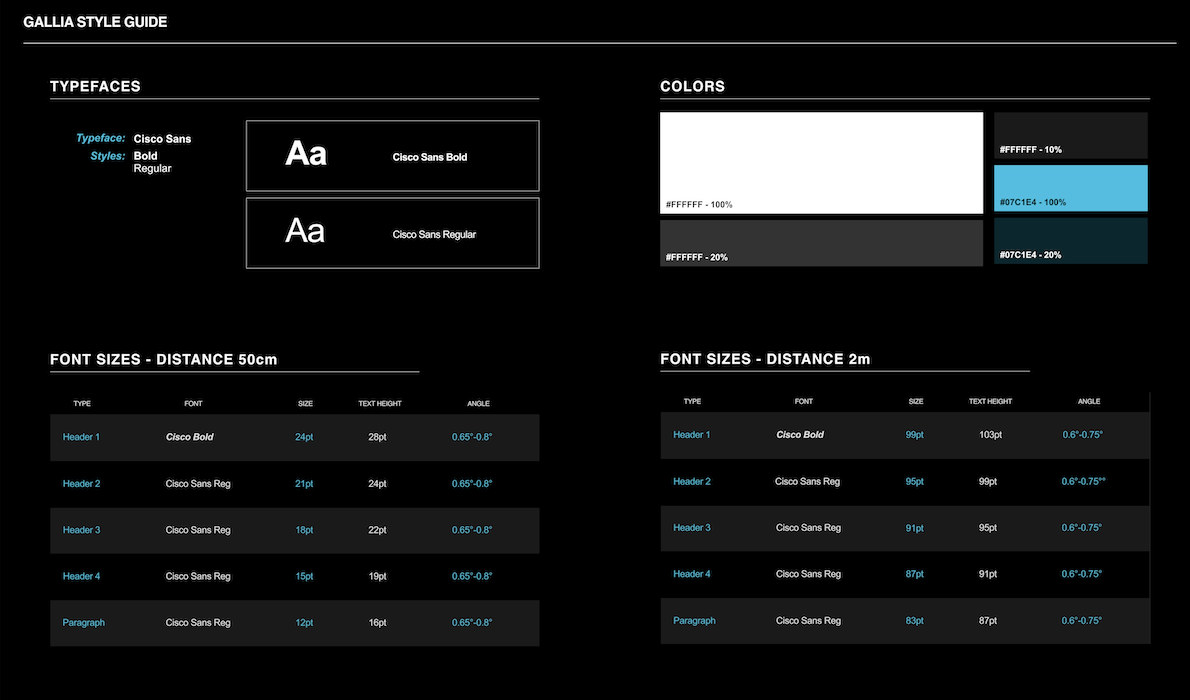Click the 16pt text height value

[377, 623]
